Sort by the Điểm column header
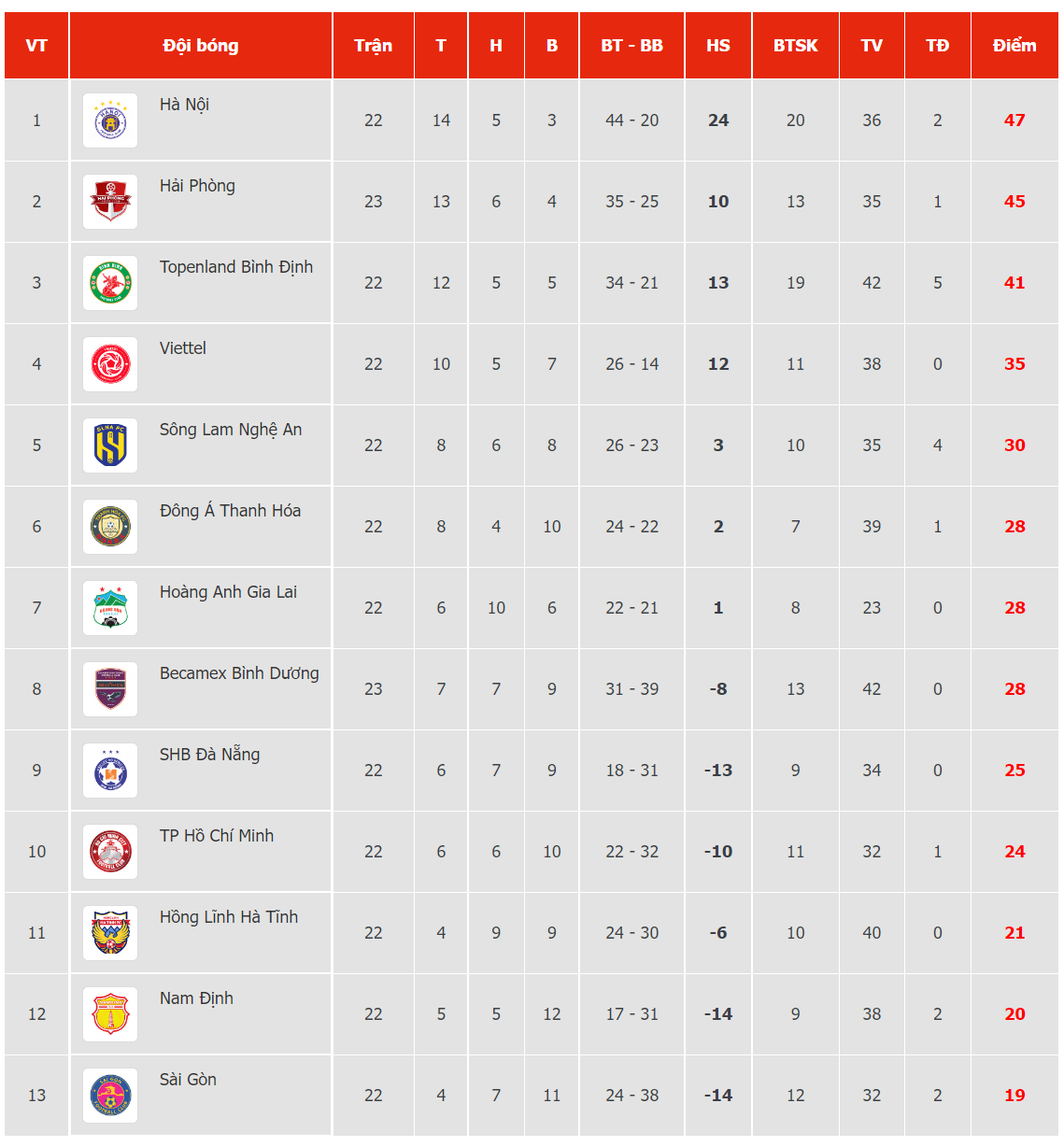The height and width of the screenshot is (1146, 1064). coord(1014,46)
